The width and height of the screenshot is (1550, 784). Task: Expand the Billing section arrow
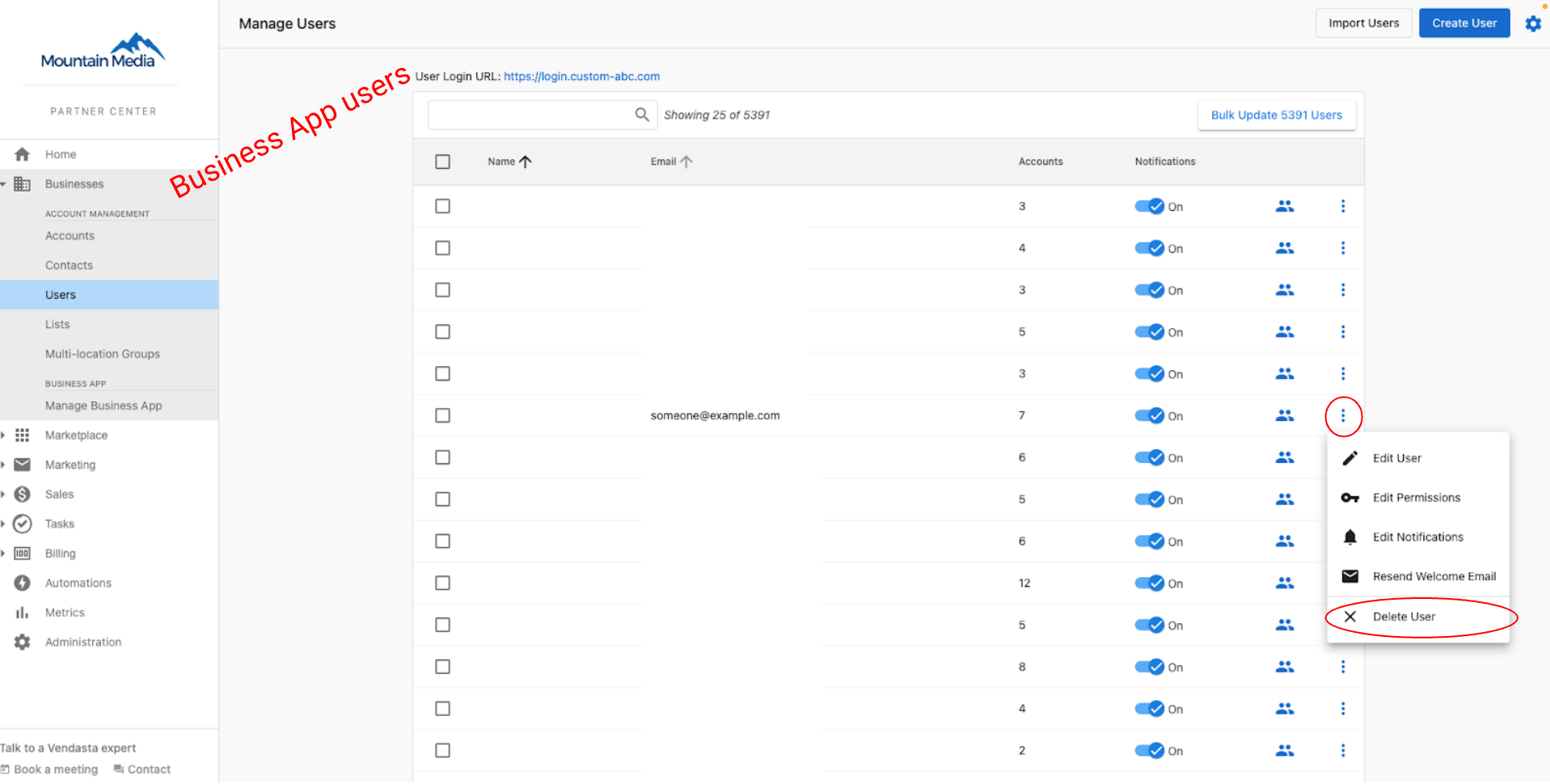click(3, 554)
